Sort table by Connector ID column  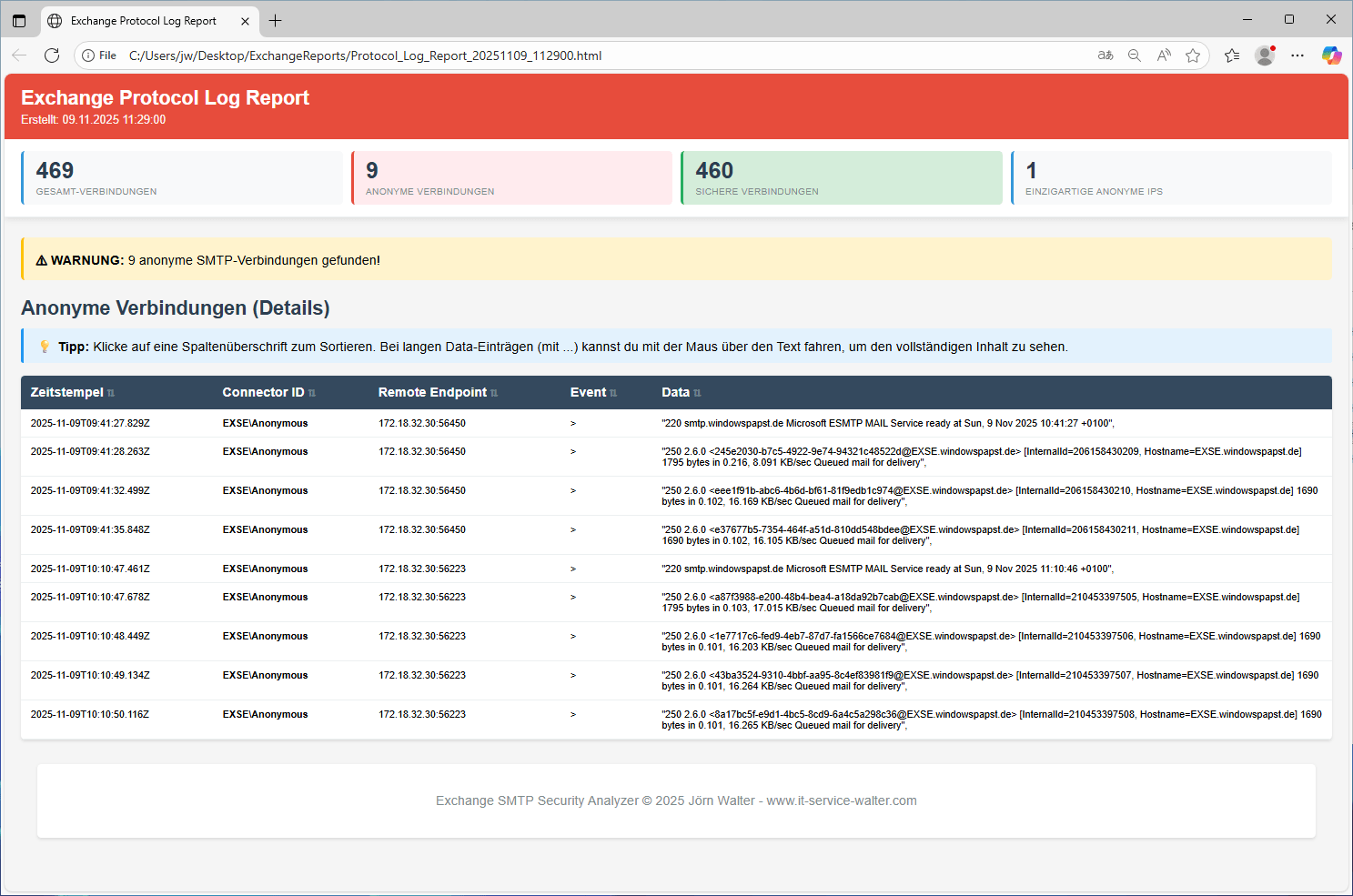tap(263, 392)
